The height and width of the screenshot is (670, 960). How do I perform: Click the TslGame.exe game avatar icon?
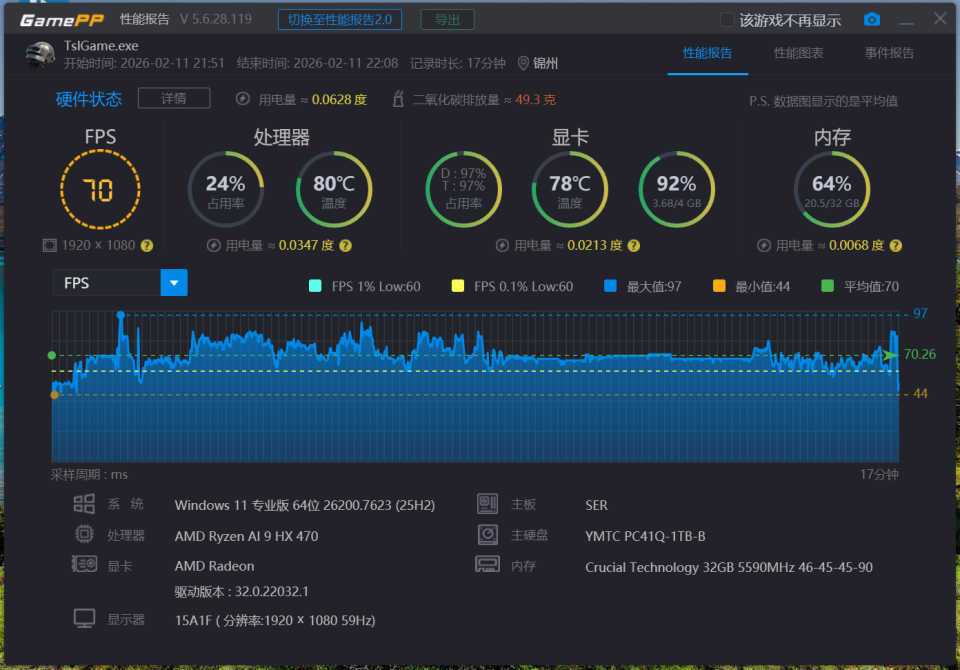tap(40, 55)
